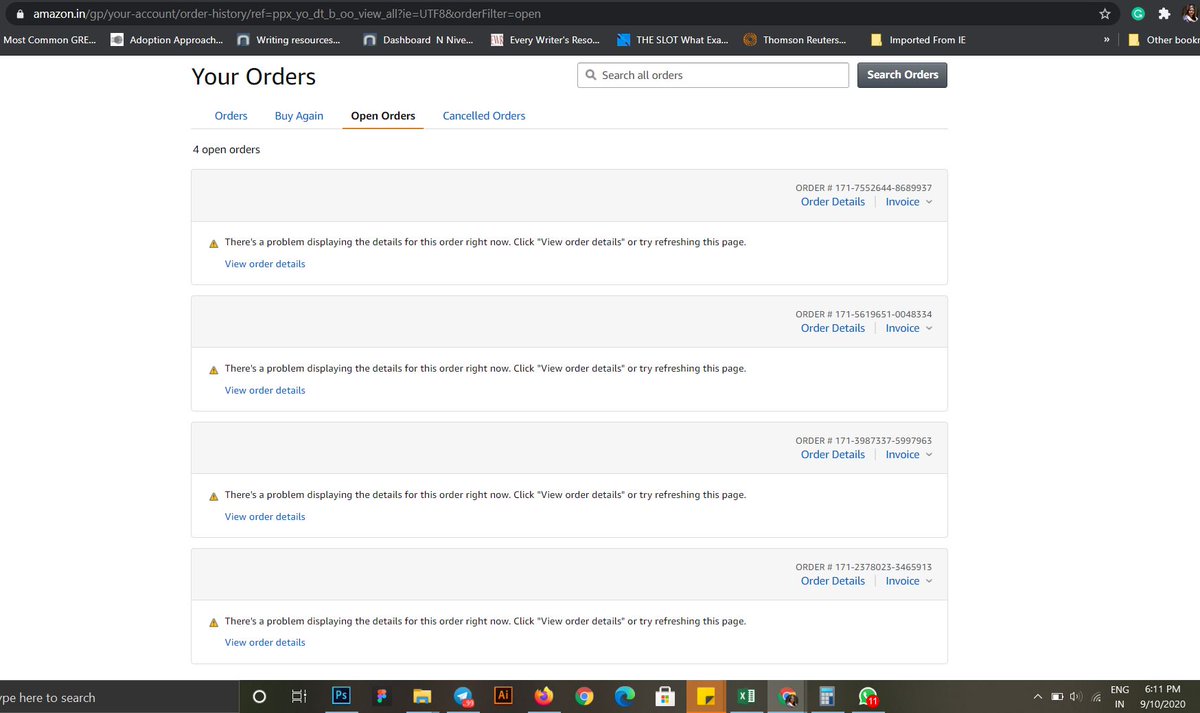Image resolution: width=1200 pixels, height=713 pixels.
Task: Click the Chrome address bar URL
Action: click(x=287, y=14)
